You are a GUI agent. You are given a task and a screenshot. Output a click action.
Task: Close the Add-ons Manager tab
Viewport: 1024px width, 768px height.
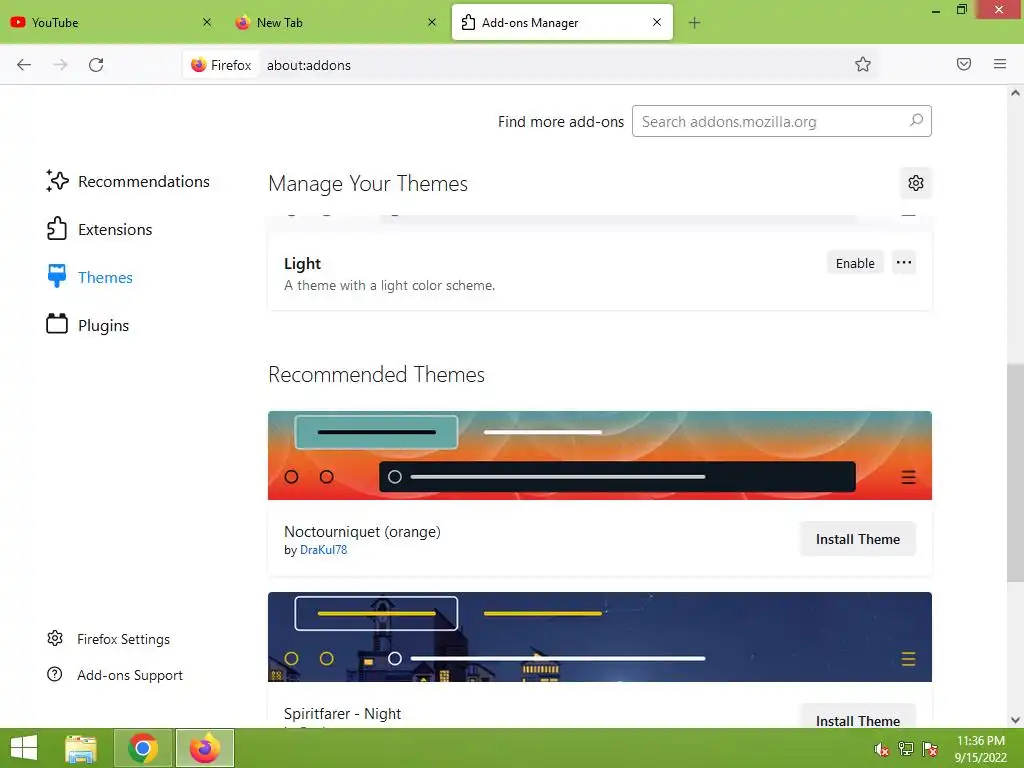pyautogui.click(x=657, y=22)
